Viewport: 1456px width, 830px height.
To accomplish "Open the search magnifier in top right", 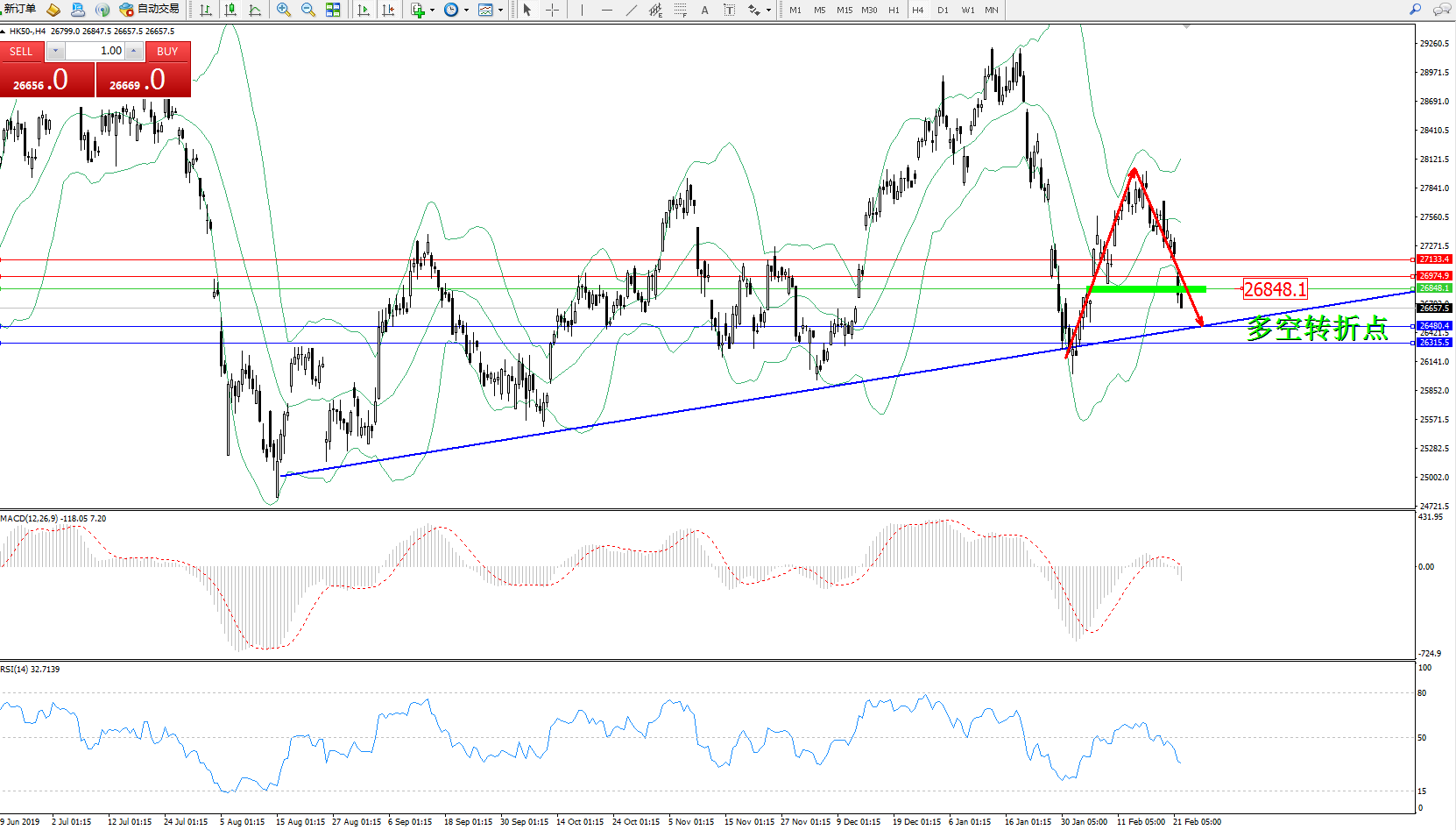I will pos(1415,10).
